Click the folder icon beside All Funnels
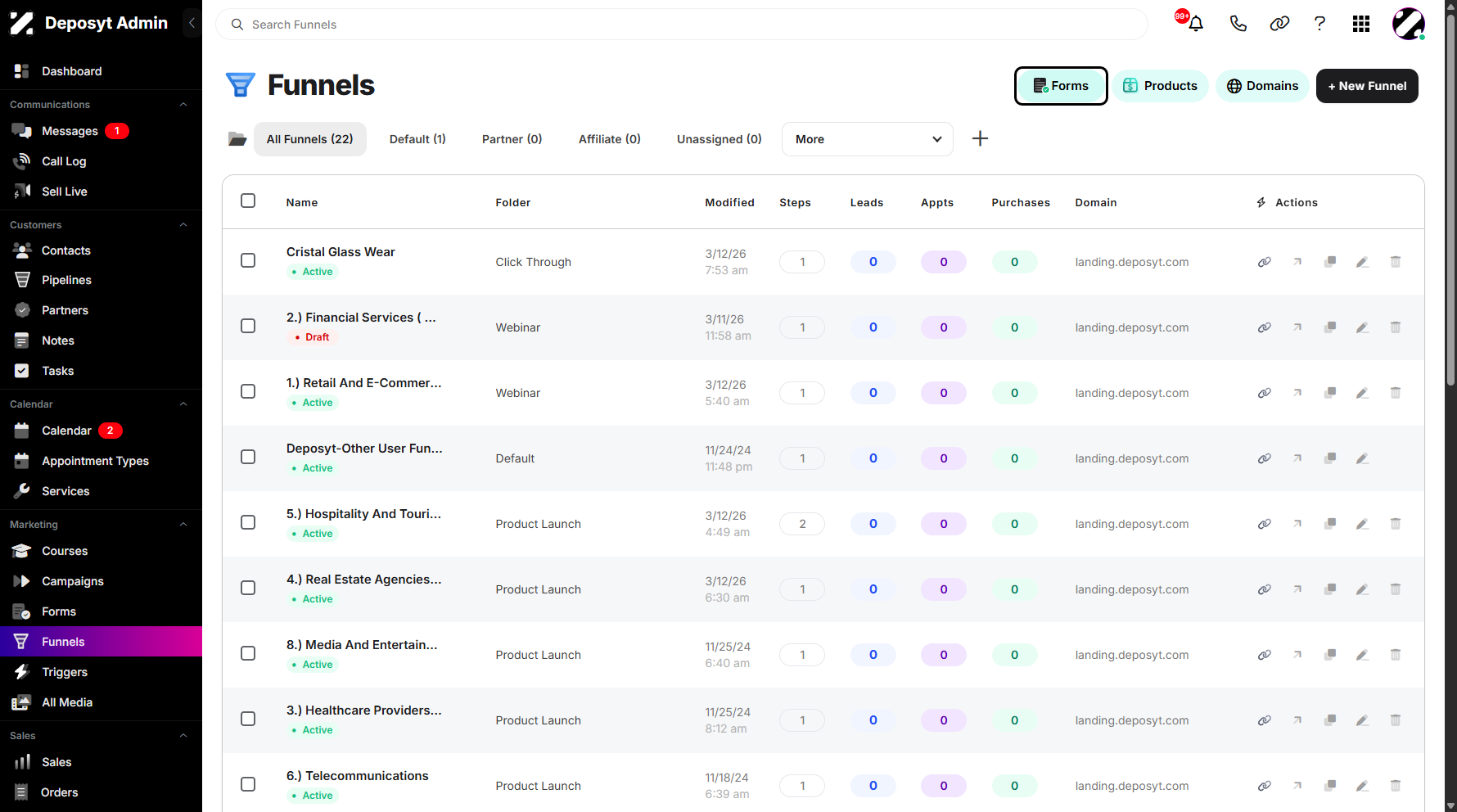 237,139
